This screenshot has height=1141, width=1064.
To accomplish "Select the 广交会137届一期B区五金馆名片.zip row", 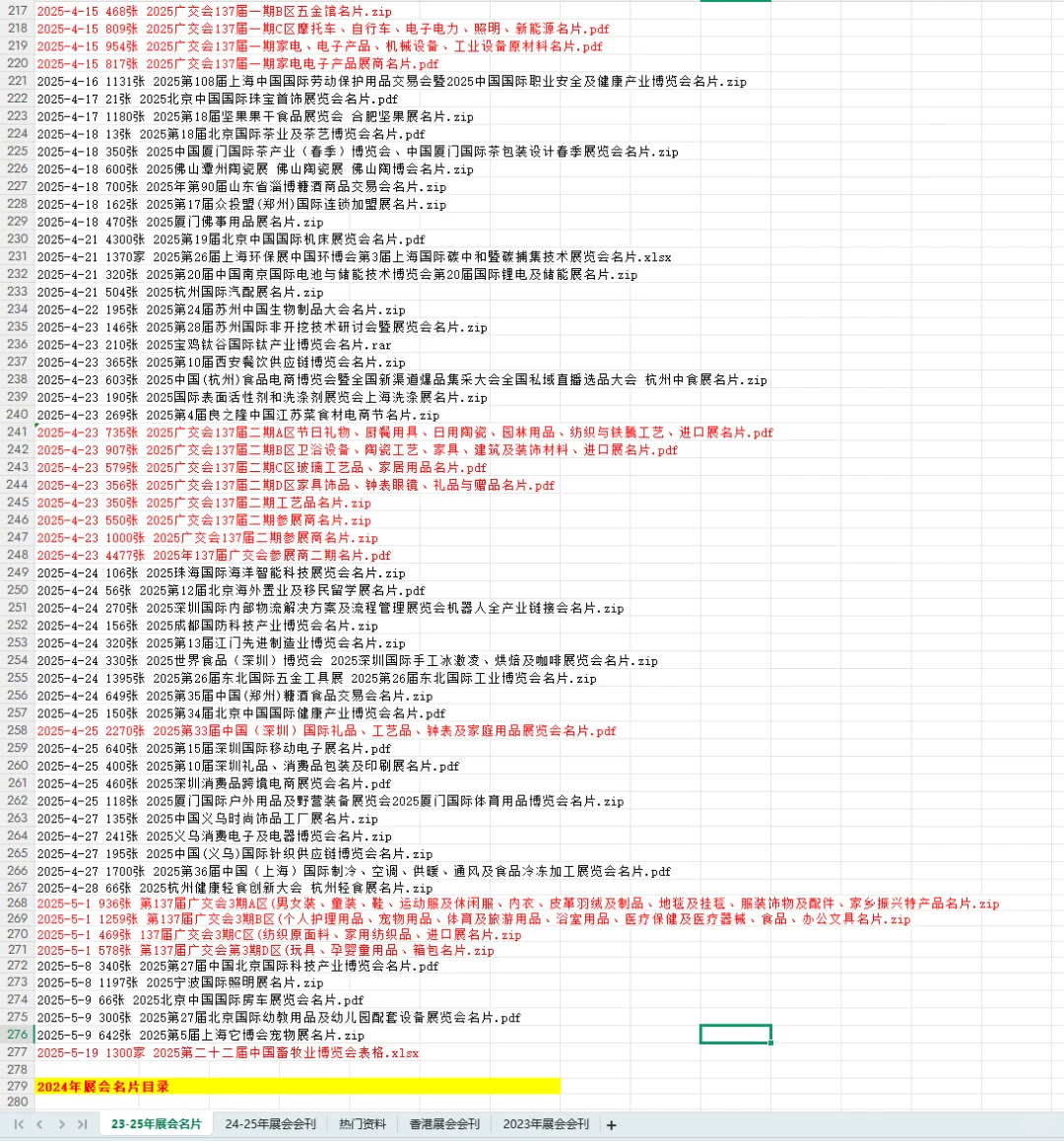I will click(214, 12).
